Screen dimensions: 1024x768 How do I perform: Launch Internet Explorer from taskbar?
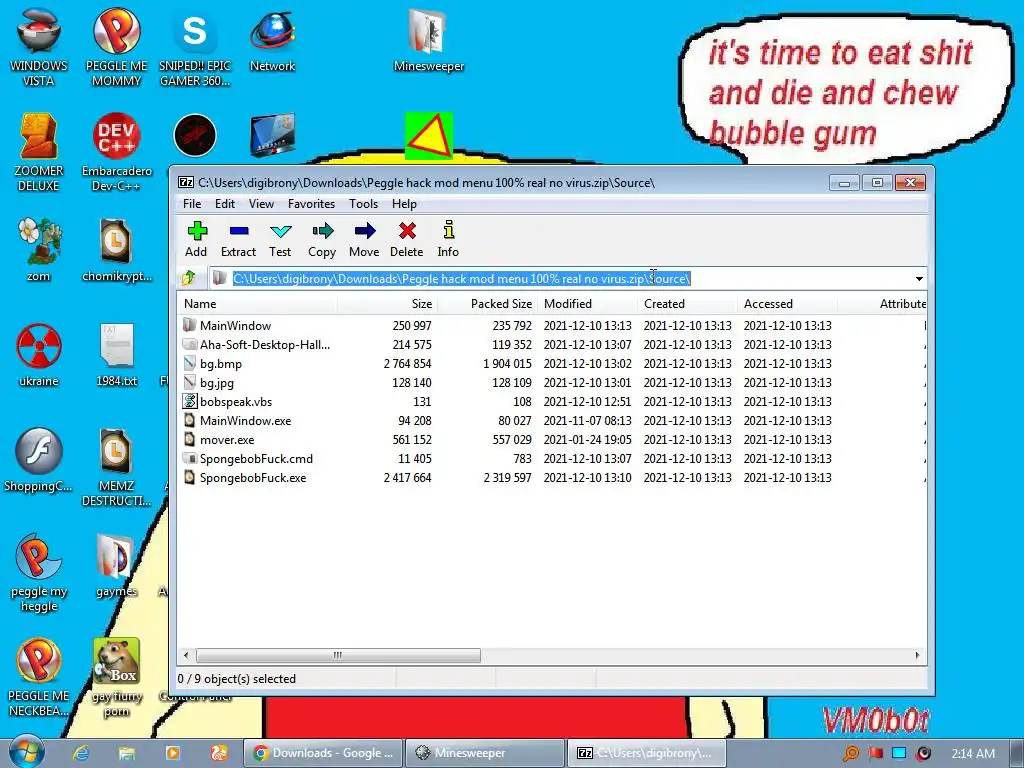point(81,753)
